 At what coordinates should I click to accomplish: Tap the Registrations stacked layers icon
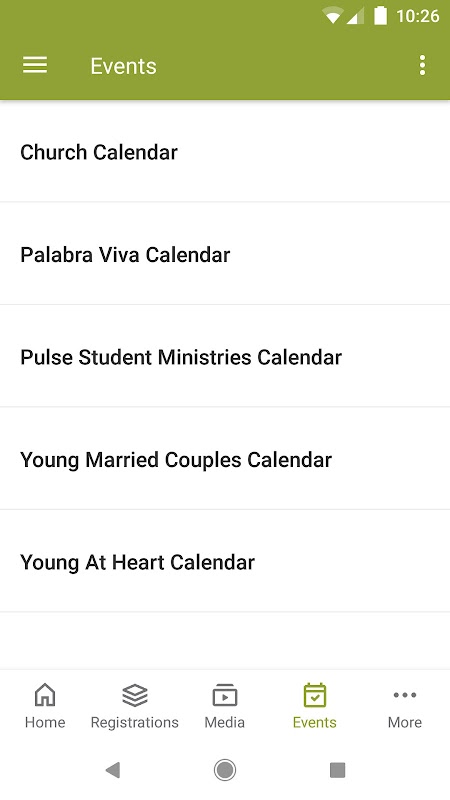coord(135,695)
